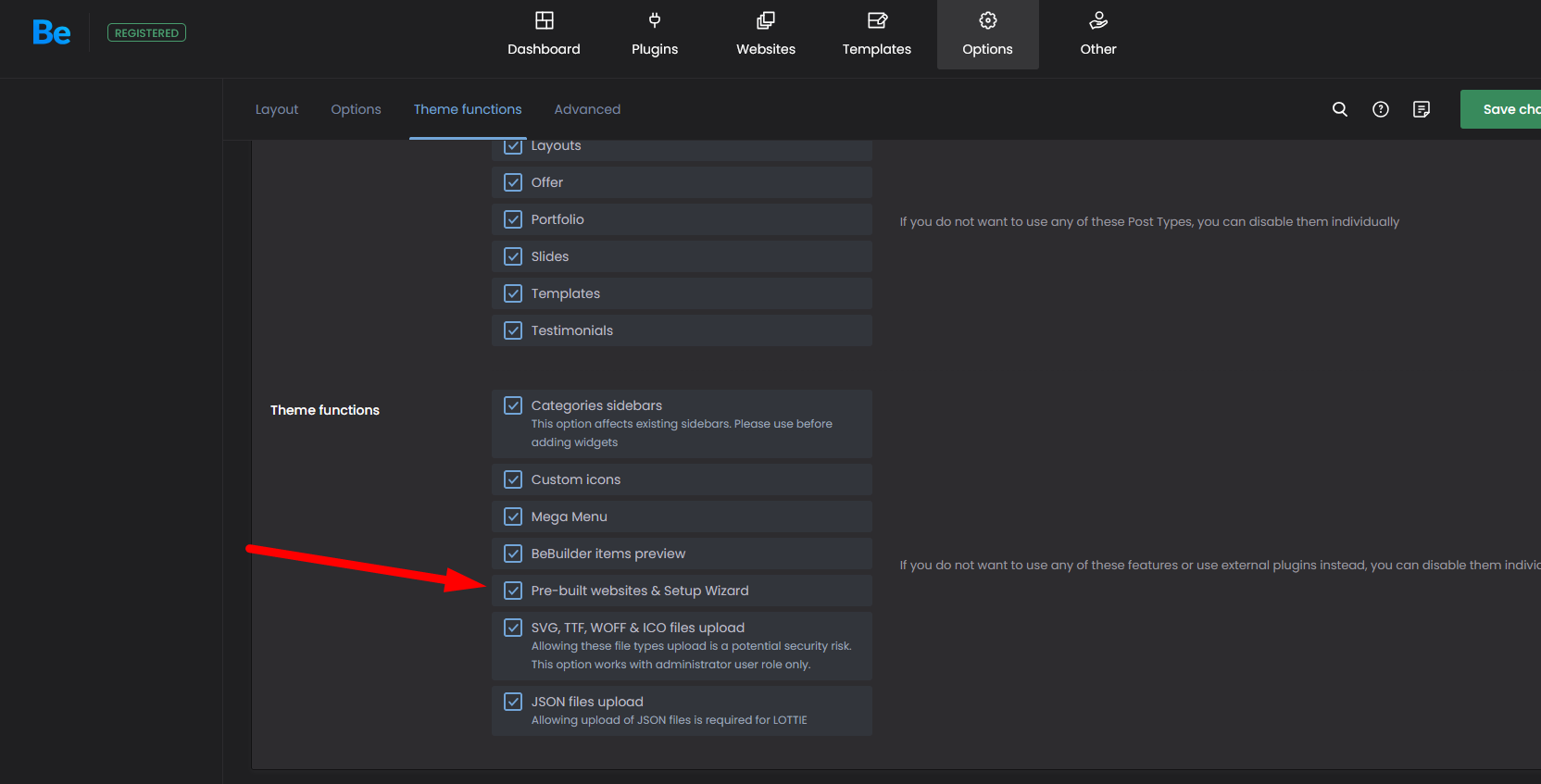Open the Websites section
This screenshot has width=1541, height=784.
[x=766, y=34]
